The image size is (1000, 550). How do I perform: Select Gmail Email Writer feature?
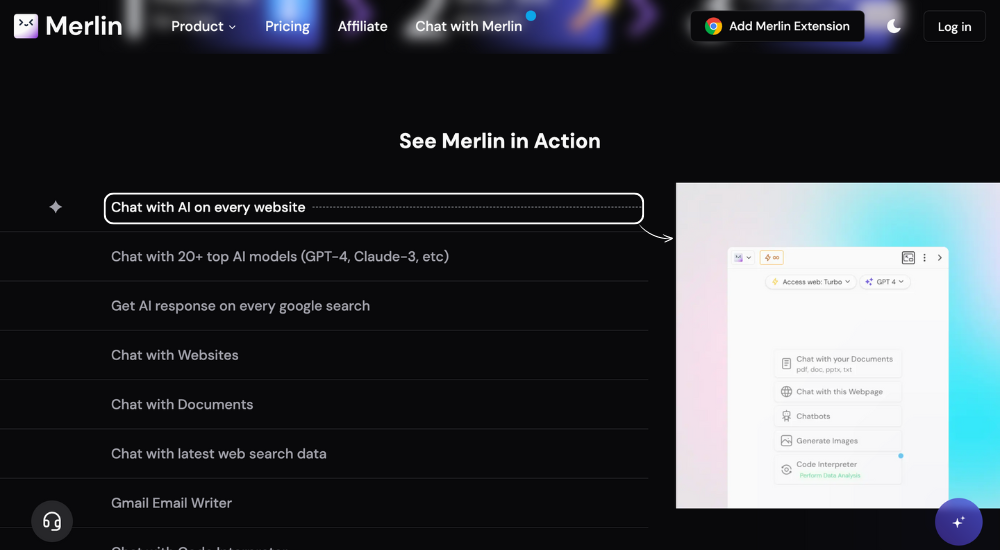(172, 503)
